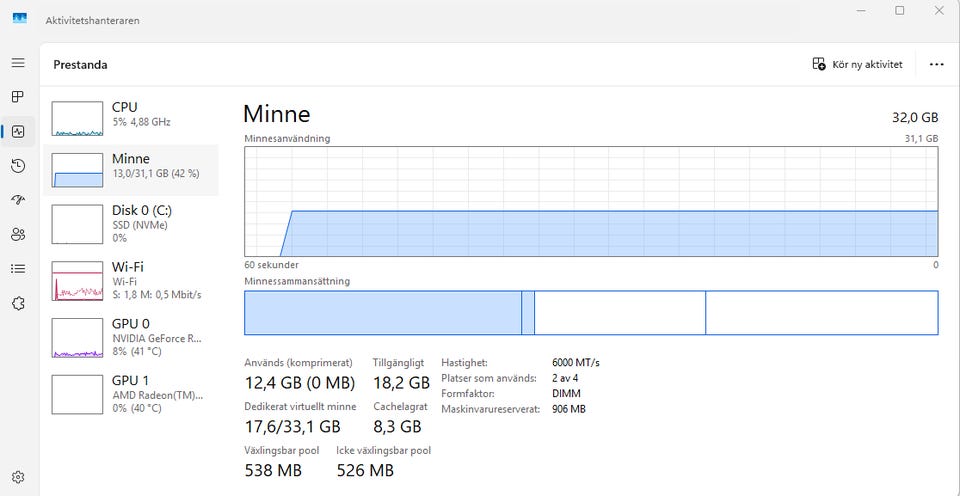Expand the hamburger navigation menu

pyautogui.click(x=18, y=63)
